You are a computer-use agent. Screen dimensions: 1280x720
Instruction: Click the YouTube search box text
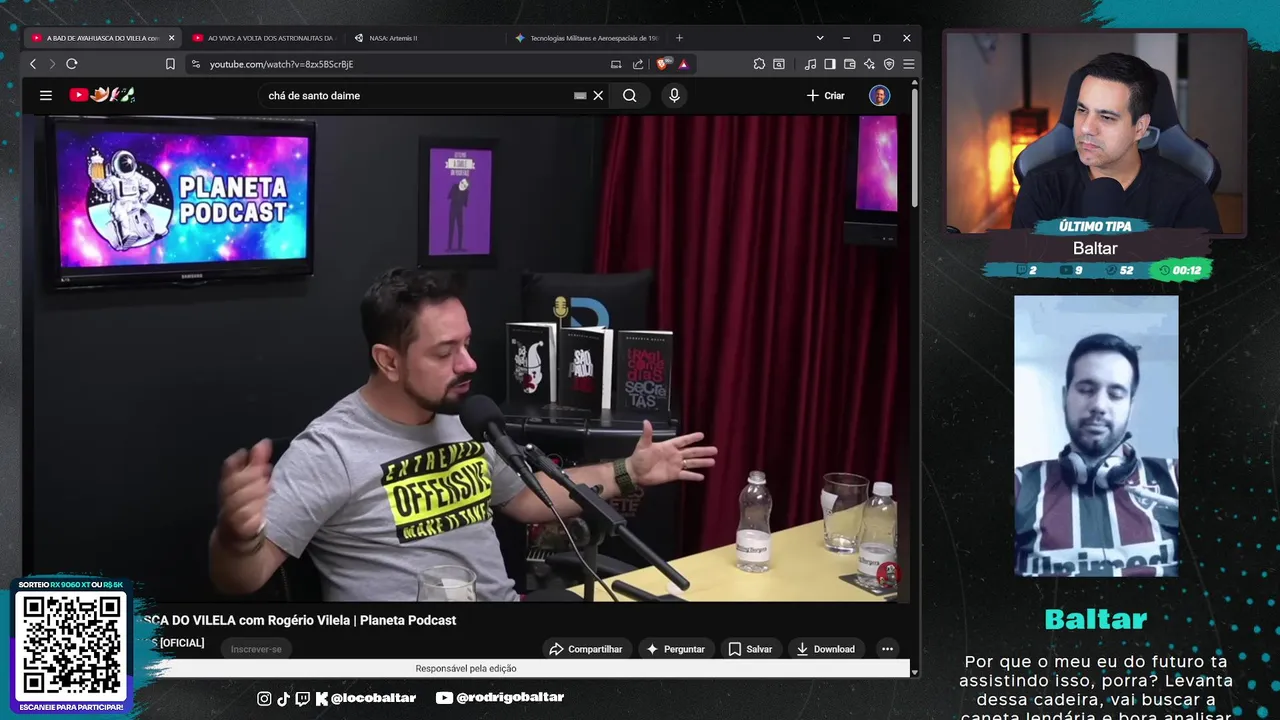pos(314,96)
